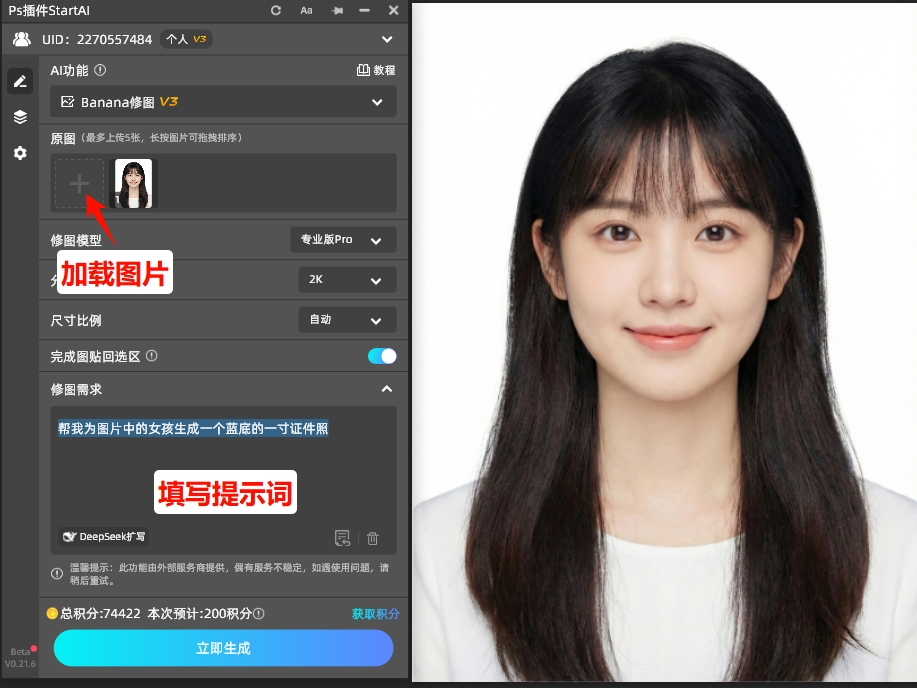Click the 获取积分 link
Image resolution: width=917 pixels, height=688 pixels.
[x=374, y=613]
